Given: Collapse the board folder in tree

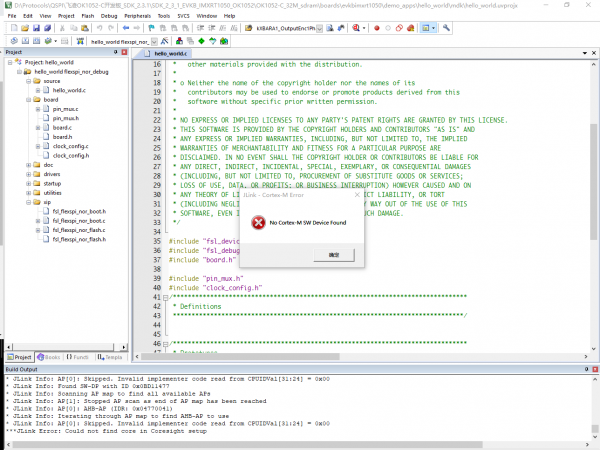Looking at the screenshot, I should click(x=26, y=100).
